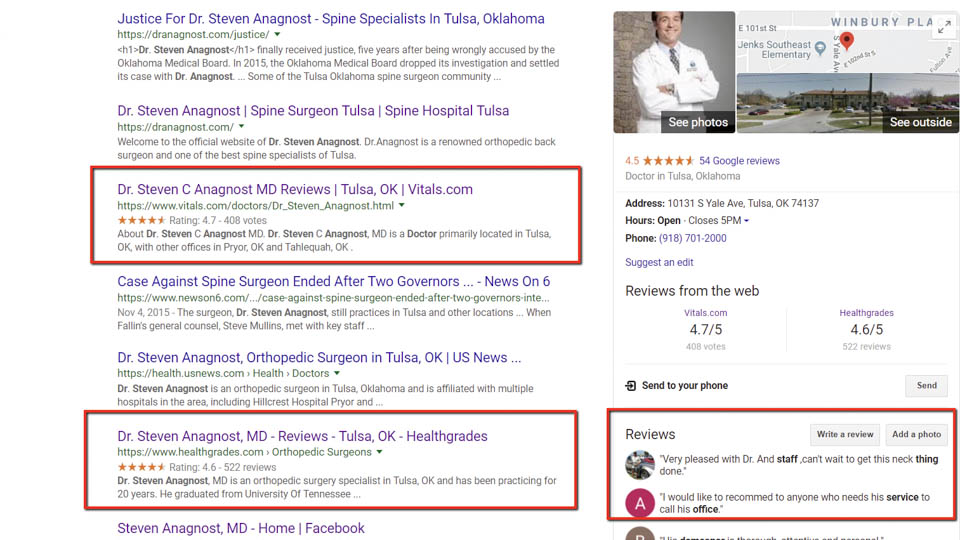Click the Orthopedic Surgeons breadcrumb in Healthgrades URL

click(x=321, y=452)
